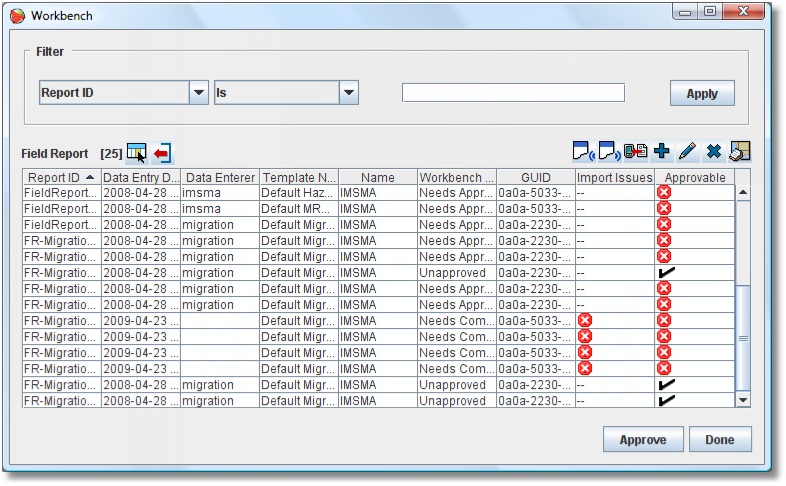Click the red arrow icon beside Field Report

click(162, 153)
